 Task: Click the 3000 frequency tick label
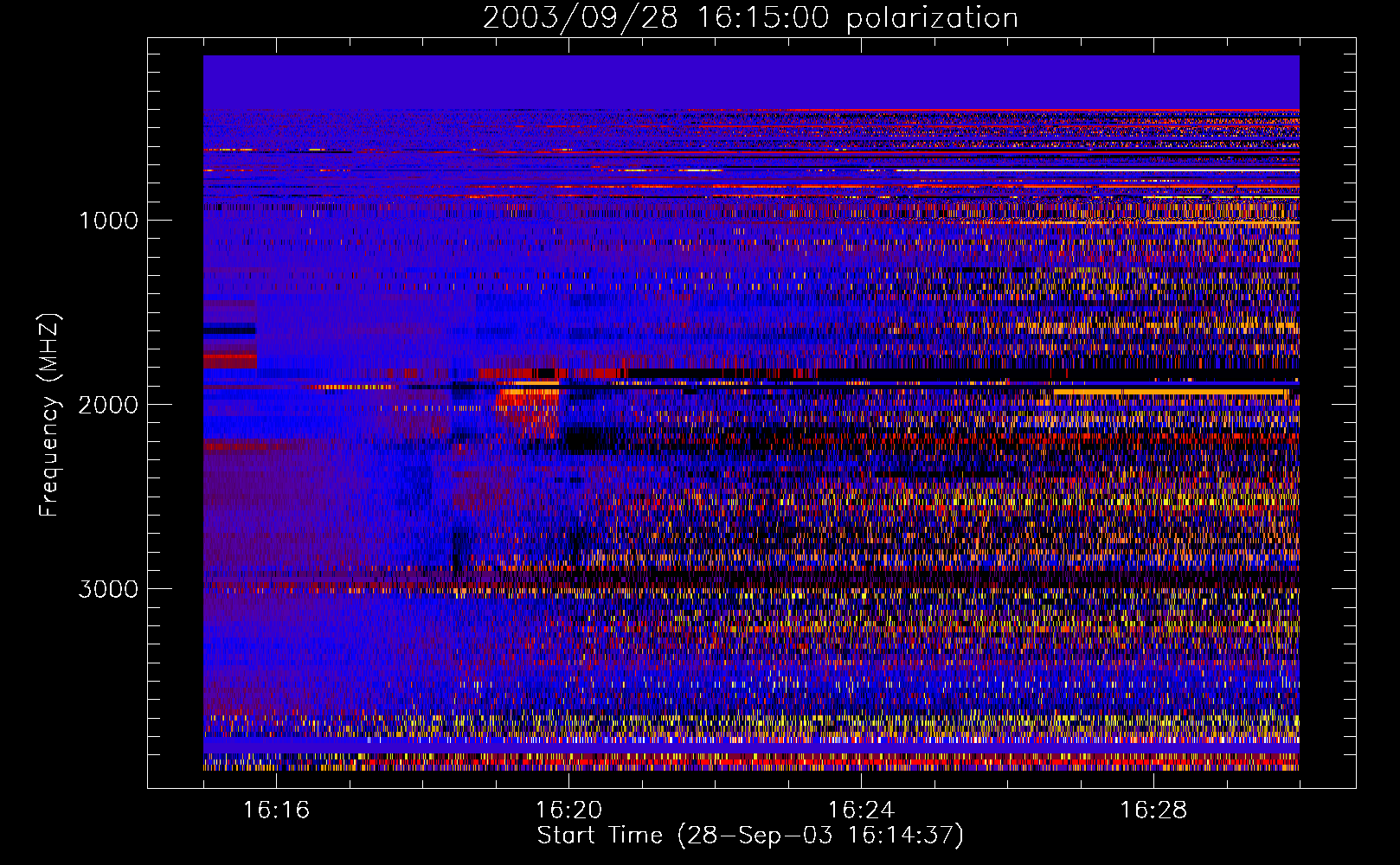pyautogui.click(x=108, y=589)
